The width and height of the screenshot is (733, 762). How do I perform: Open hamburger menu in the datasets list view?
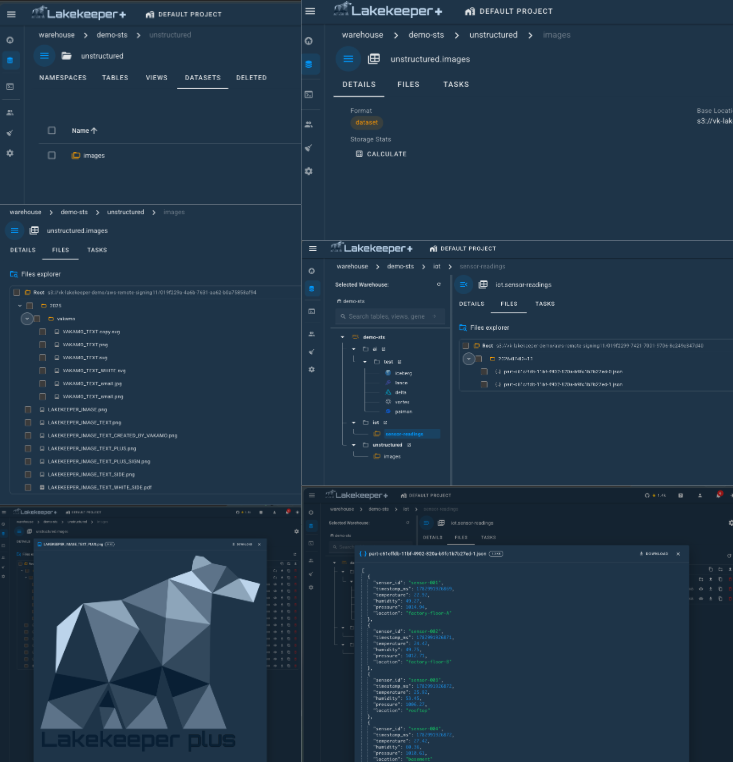coord(11,15)
